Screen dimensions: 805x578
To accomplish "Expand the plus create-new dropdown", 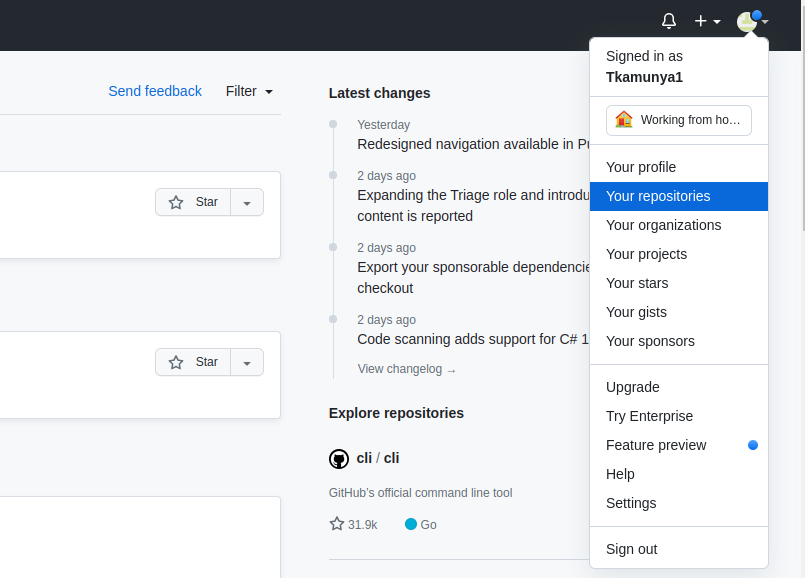I will click(707, 21).
